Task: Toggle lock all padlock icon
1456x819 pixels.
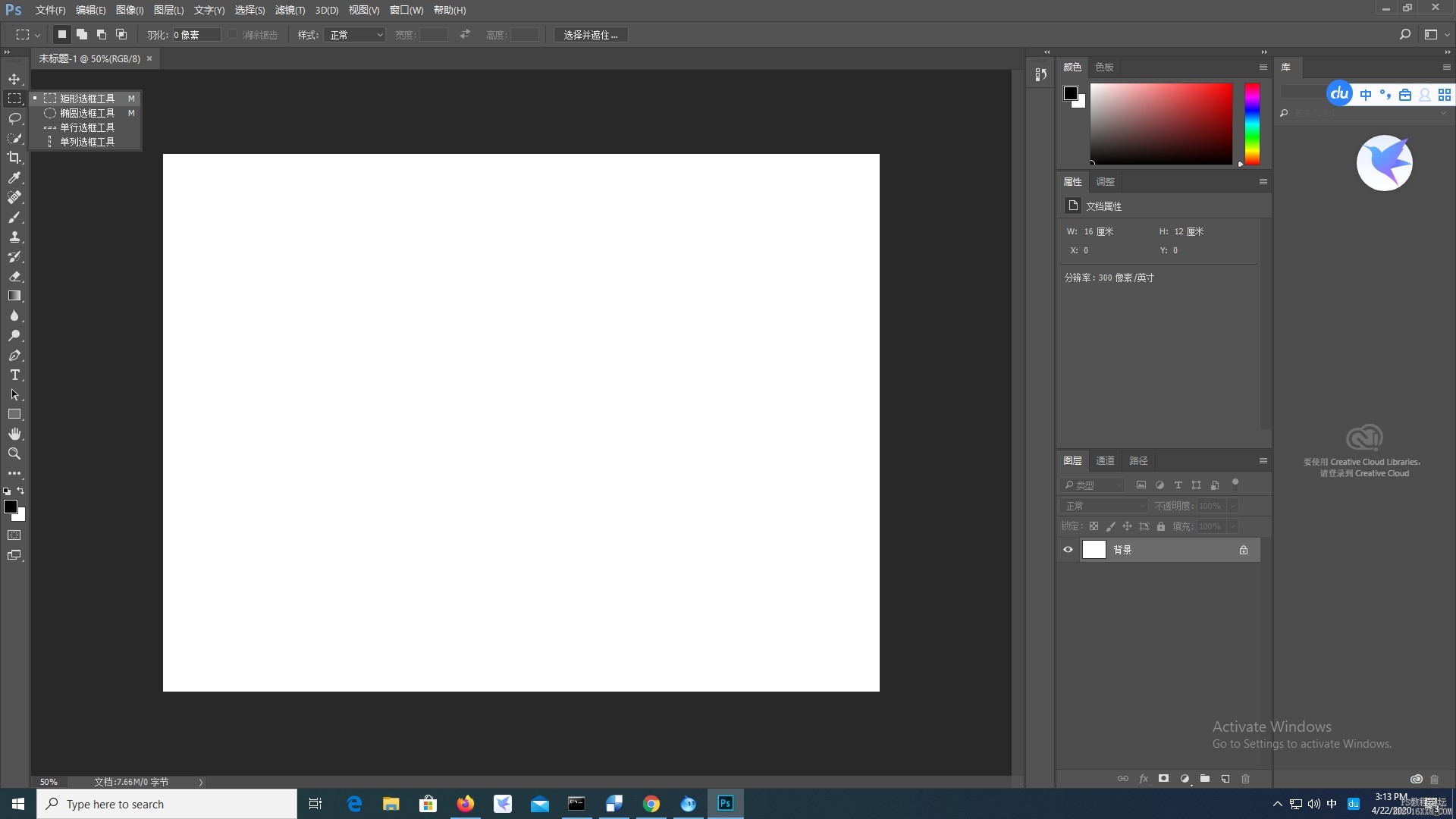Action: pos(1161,526)
